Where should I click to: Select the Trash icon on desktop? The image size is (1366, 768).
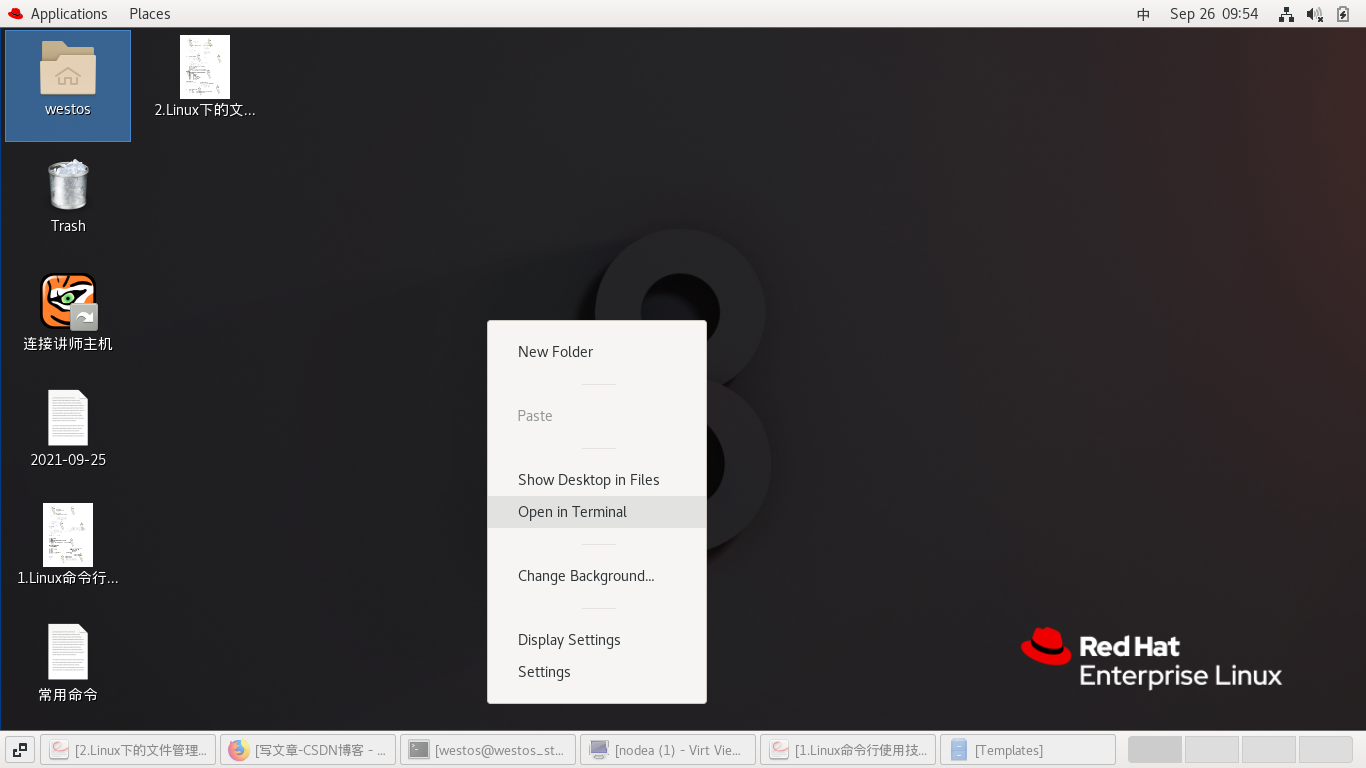click(x=68, y=185)
